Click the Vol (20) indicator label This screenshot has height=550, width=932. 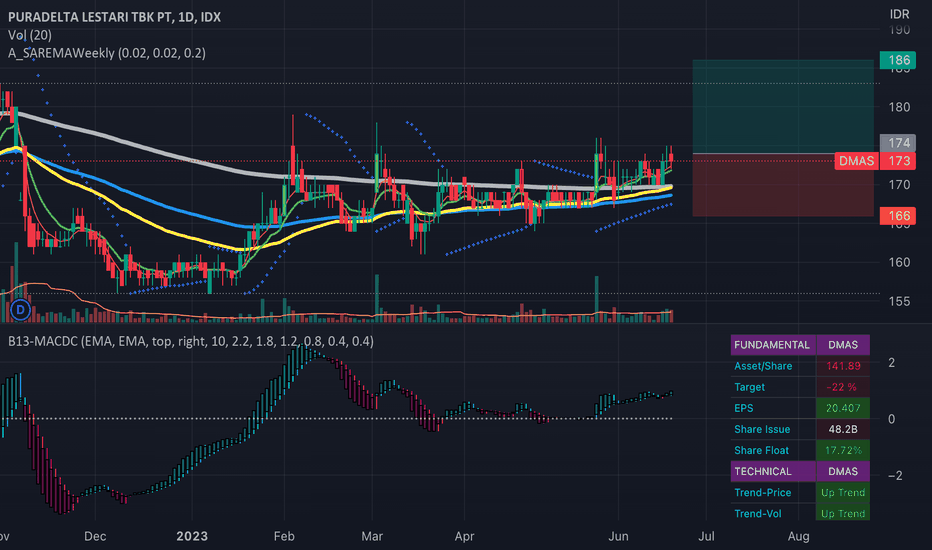point(30,35)
